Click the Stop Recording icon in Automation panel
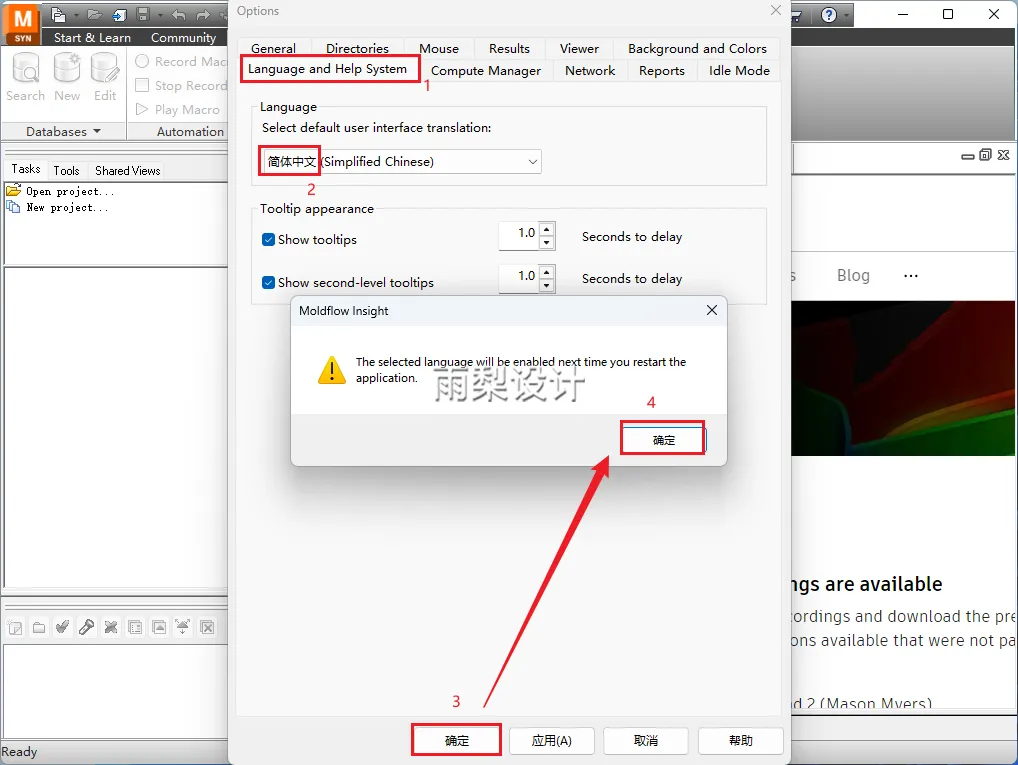This screenshot has width=1018, height=765. pos(142,85)
